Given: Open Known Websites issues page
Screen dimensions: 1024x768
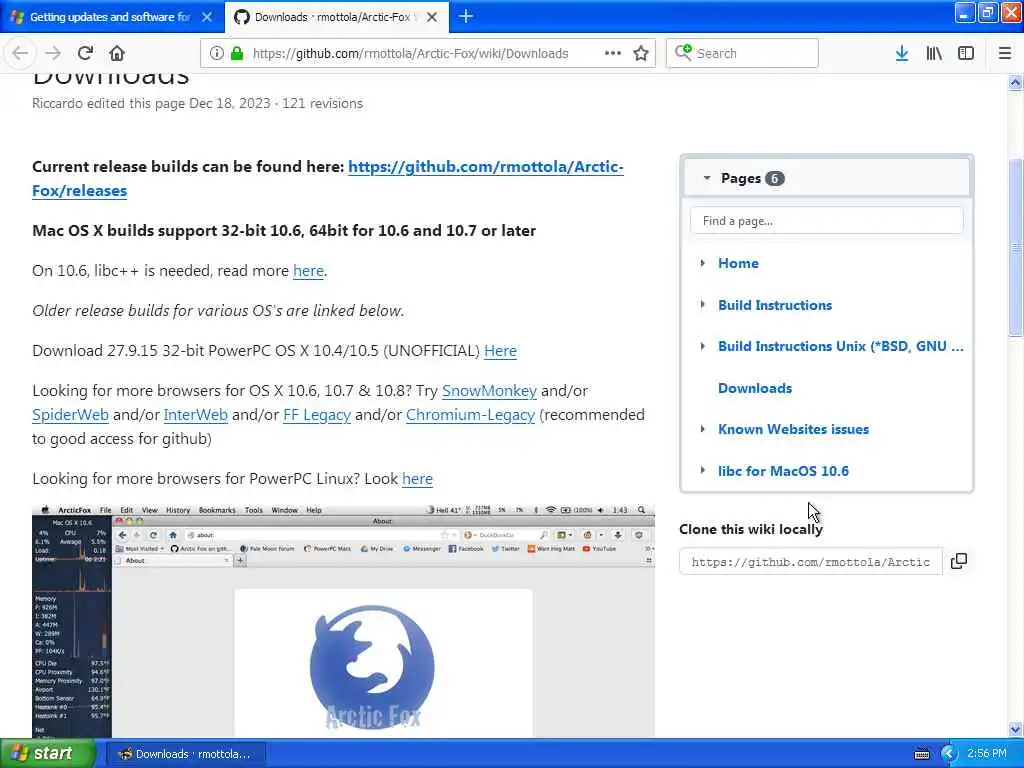Looking at the screenshot, I should [x=793, y=429].
